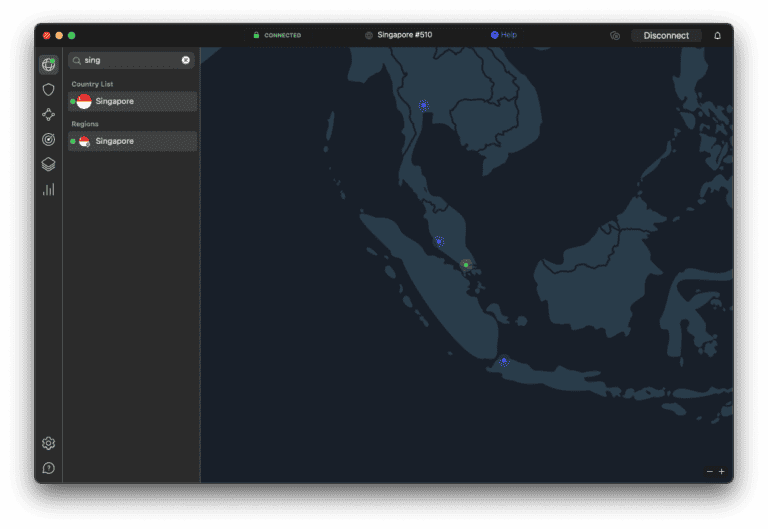Clear the 'sing' search text
768x529 pixels.
pos(185,60)
